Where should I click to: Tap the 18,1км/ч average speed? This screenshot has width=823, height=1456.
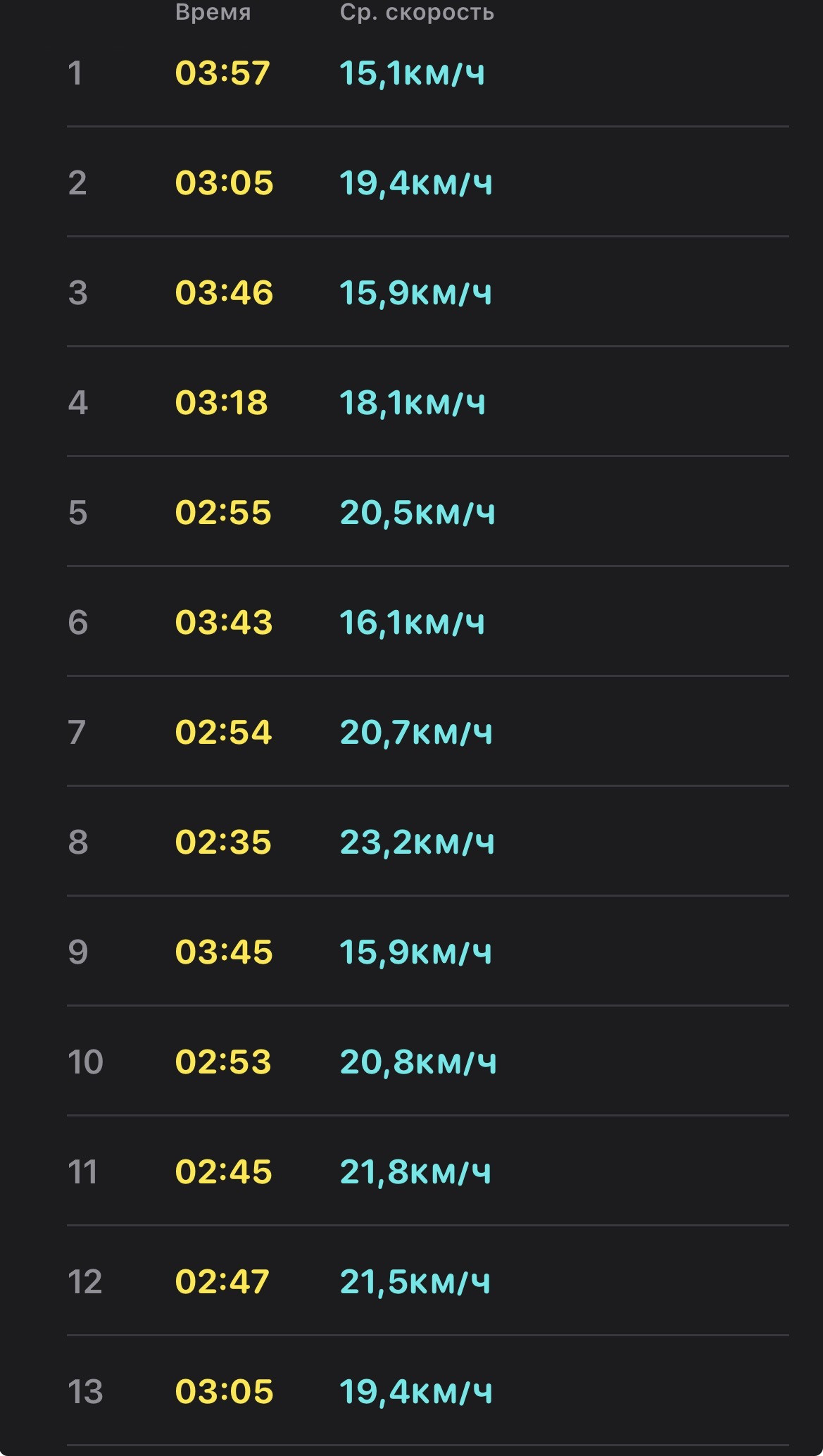pos(413,403)
